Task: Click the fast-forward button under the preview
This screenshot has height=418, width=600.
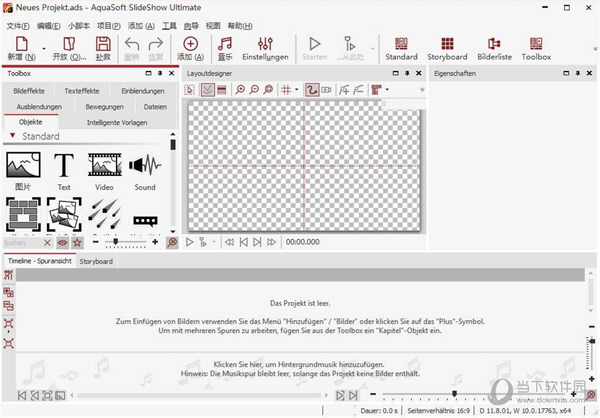Action: tap(271, 242)
